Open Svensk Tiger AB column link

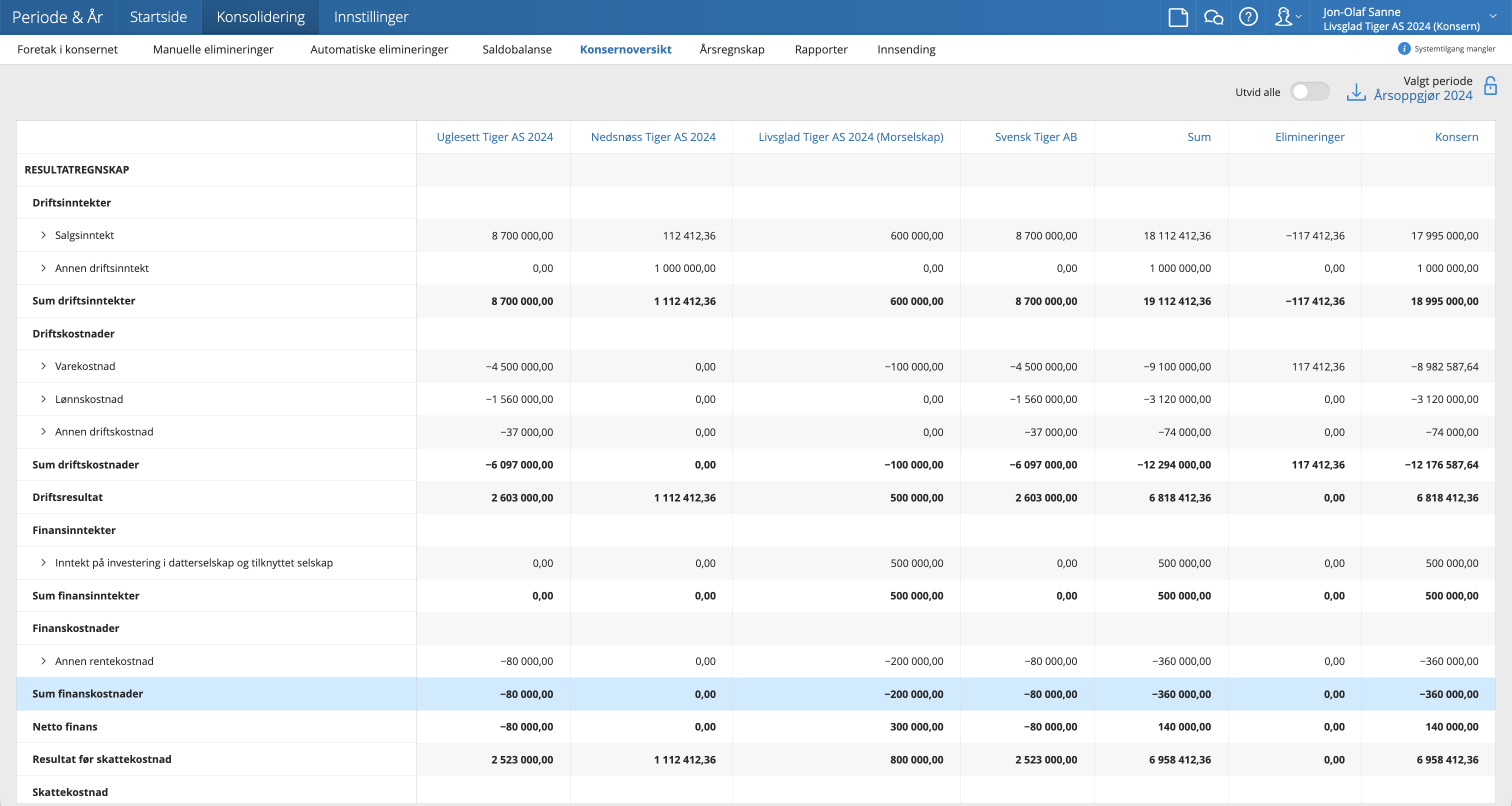[1036, 137]
